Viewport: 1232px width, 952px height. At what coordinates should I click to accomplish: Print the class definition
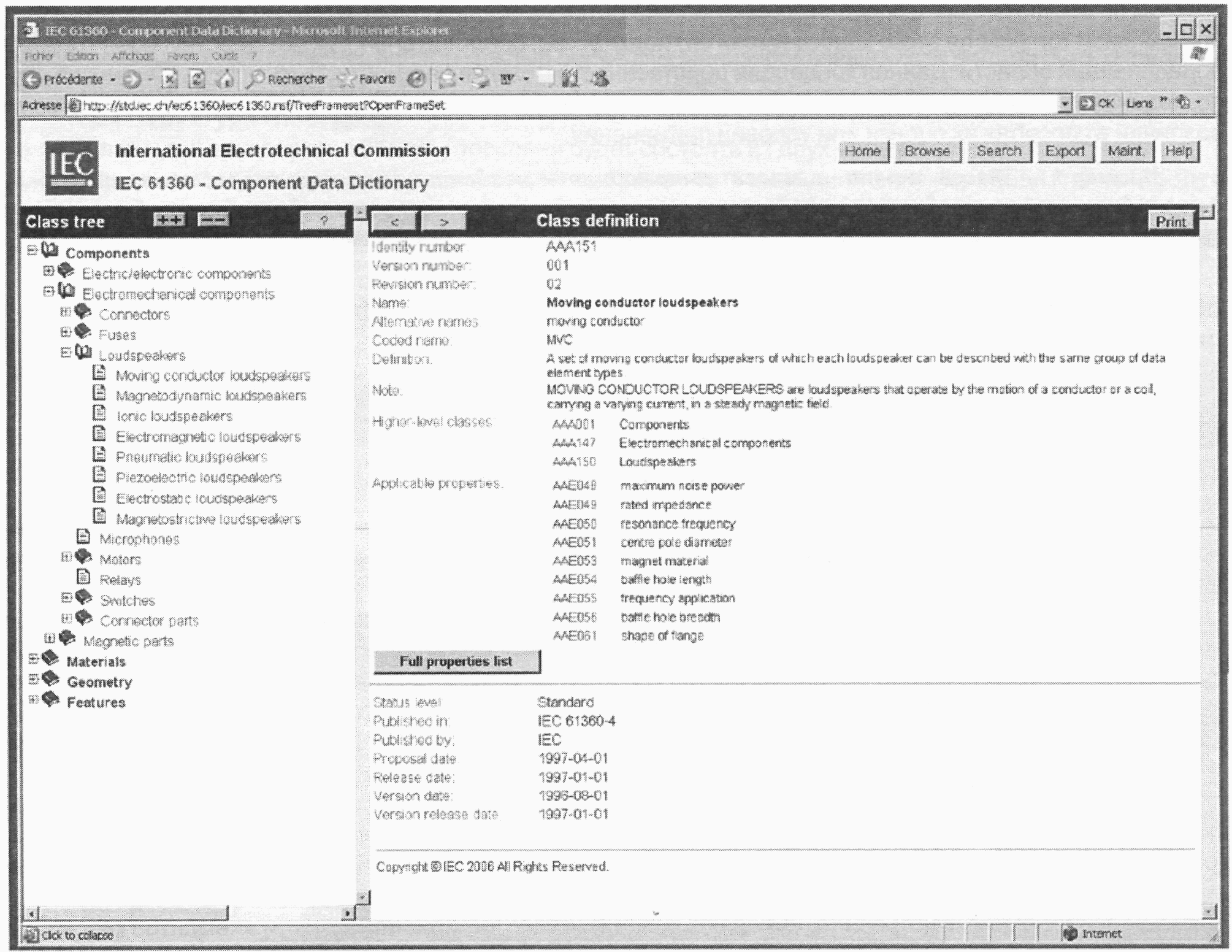click(1171, 221)
